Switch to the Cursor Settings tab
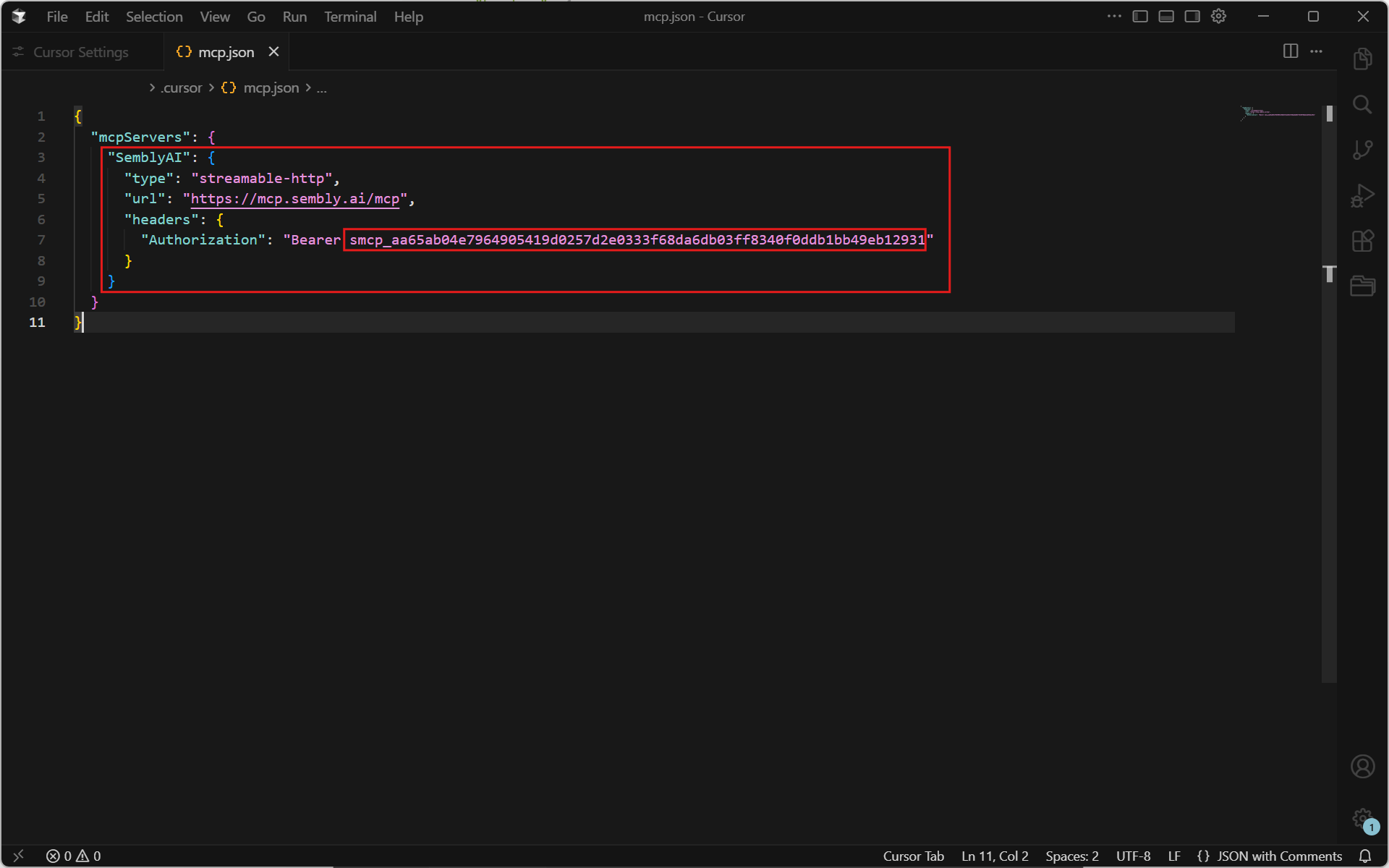This screenshot has height=868, width=1389. [x=80, y=52]
